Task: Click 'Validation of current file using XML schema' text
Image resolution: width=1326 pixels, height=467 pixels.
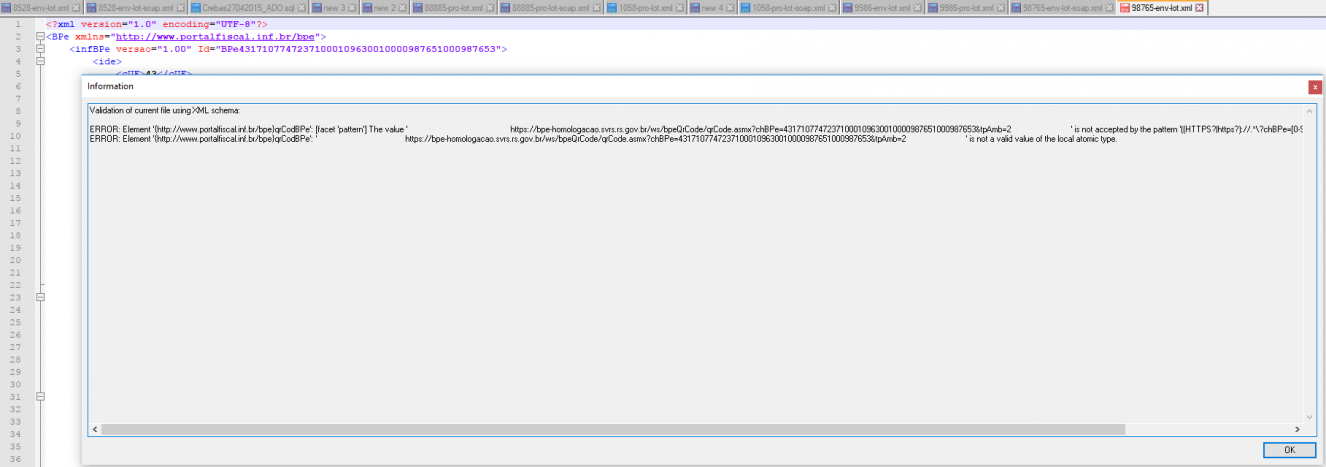Action: click(164, 109)
